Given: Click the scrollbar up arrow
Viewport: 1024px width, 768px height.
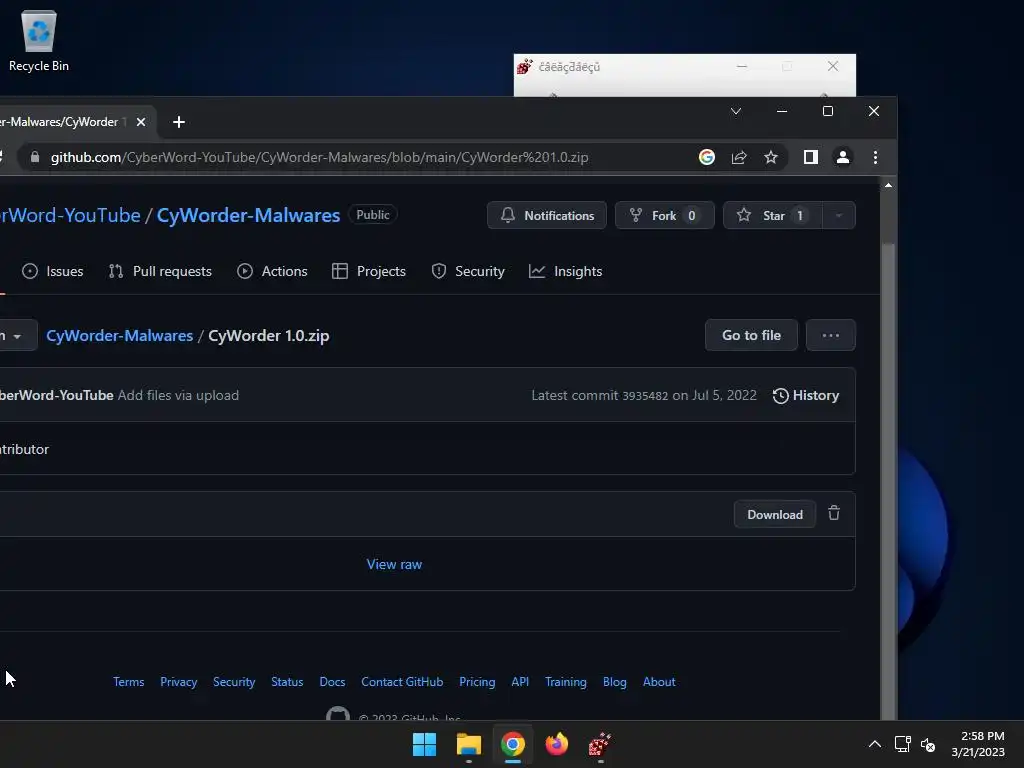Looking at the screenshot, I should pyautogui.click(x=888, y=185).
